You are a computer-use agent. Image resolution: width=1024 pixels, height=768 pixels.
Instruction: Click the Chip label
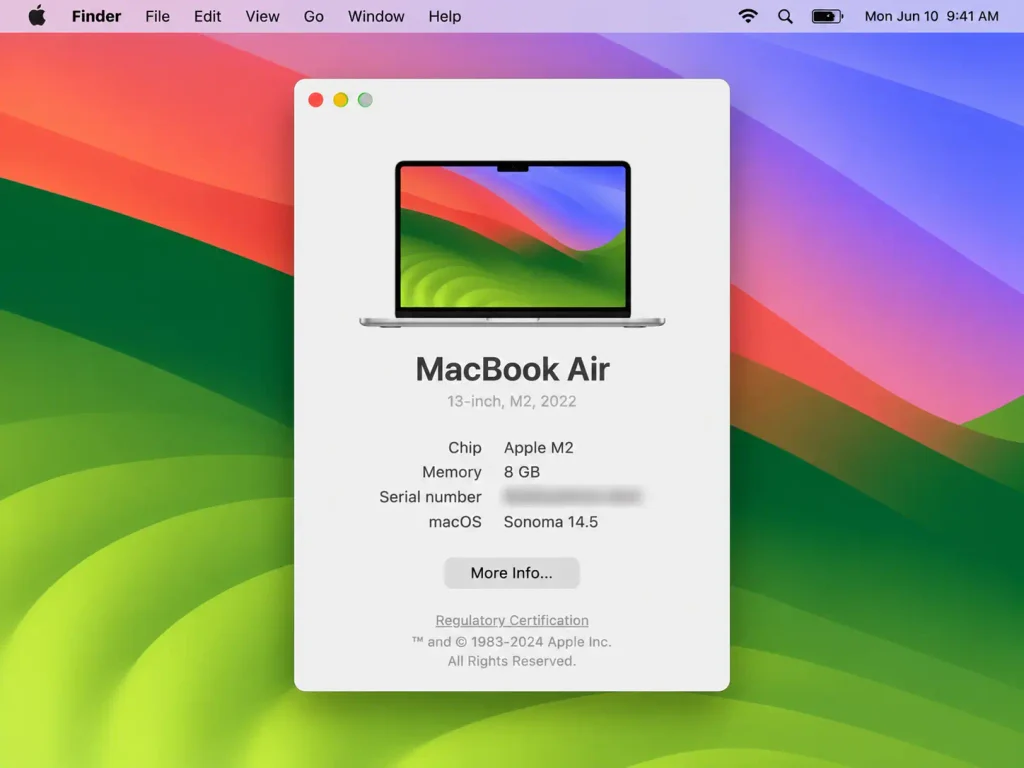click(464, 447)
